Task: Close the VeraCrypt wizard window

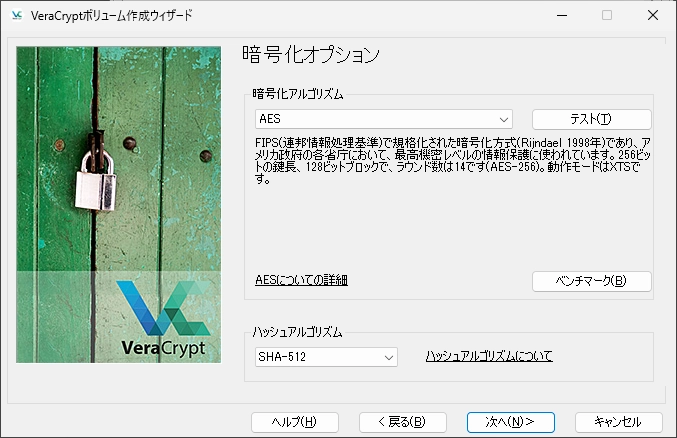Action: click(x=653, y=16)
